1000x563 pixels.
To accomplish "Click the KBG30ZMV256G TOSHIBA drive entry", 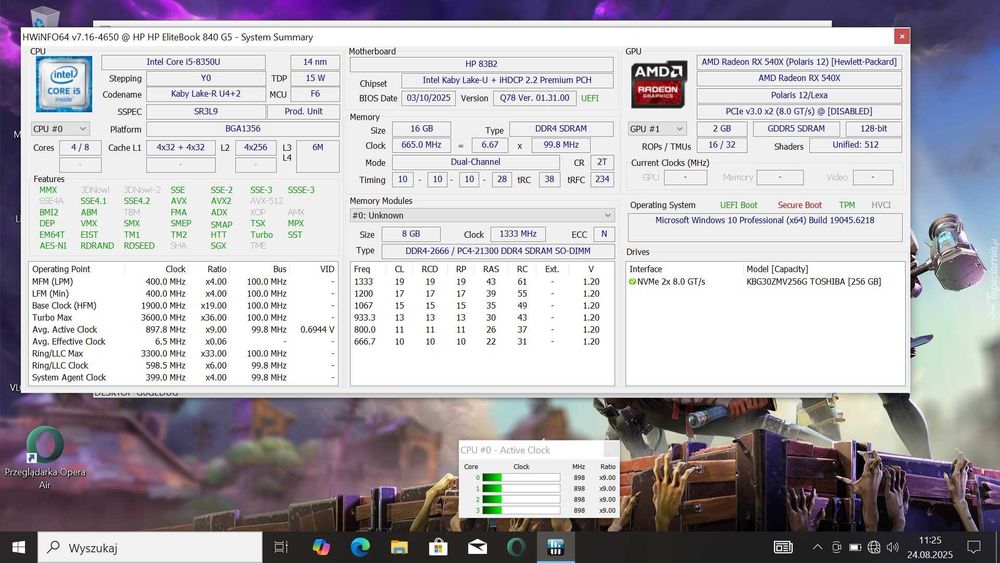I will click(x=814, y=282).
